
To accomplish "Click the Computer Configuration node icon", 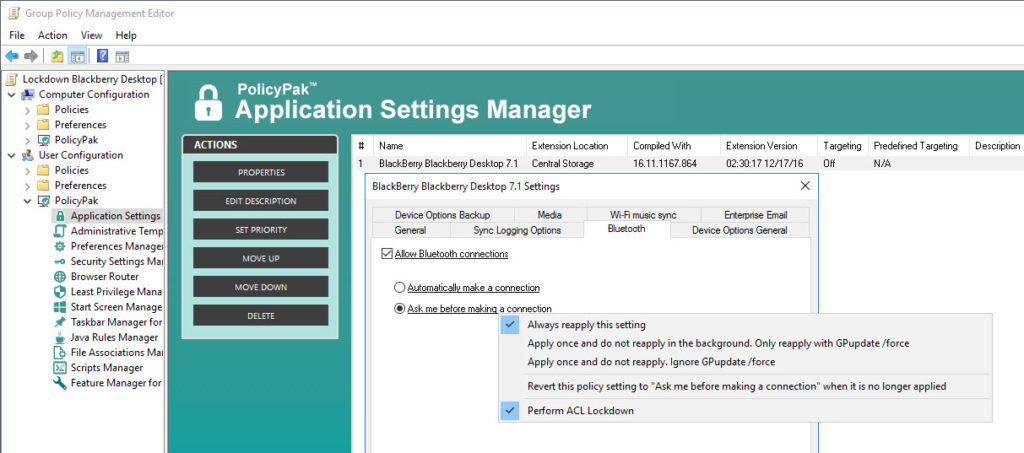I will [x=28, y=95].
